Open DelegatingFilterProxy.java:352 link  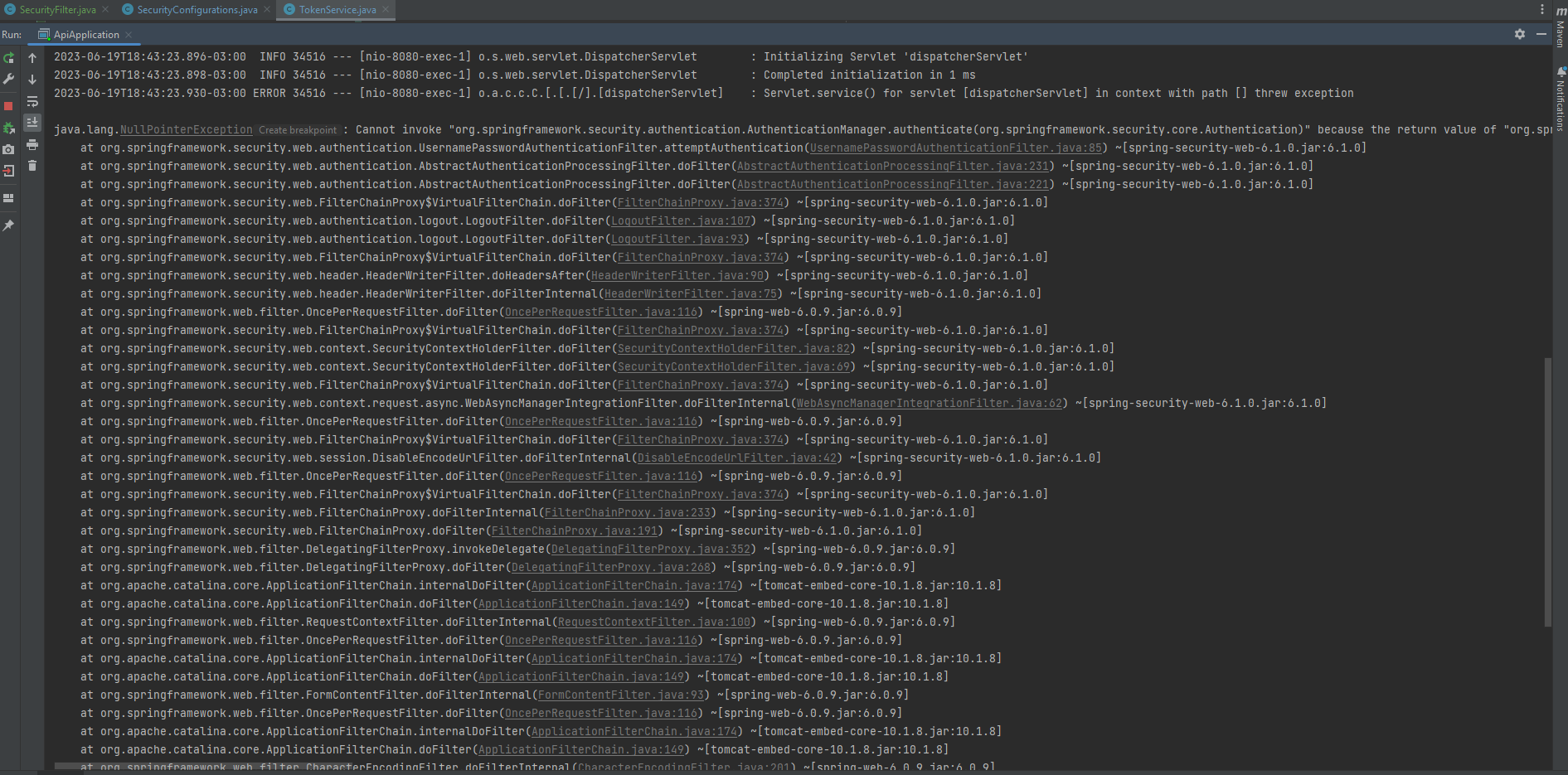(651, 550)
